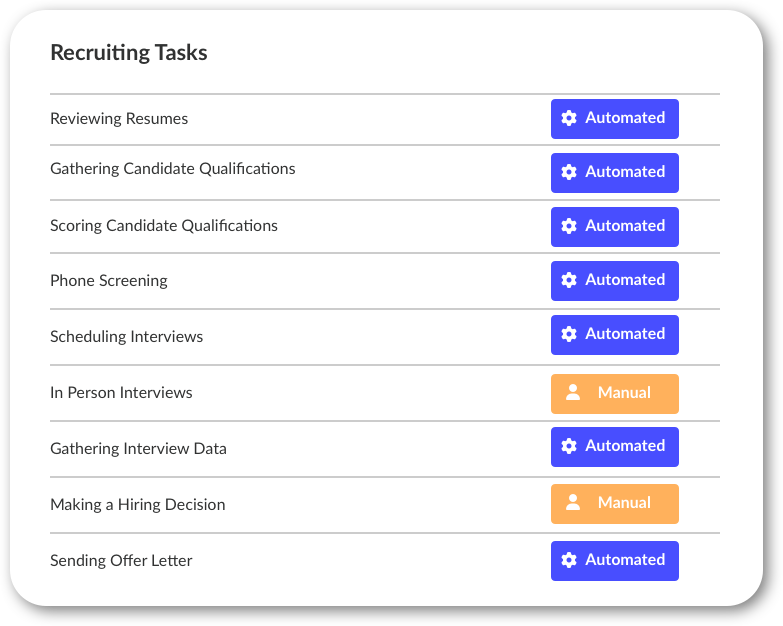Select the Gathering Candidate Qualifications task label
Image resolution: width=783 pixels, height=626 pixels.
173,169
